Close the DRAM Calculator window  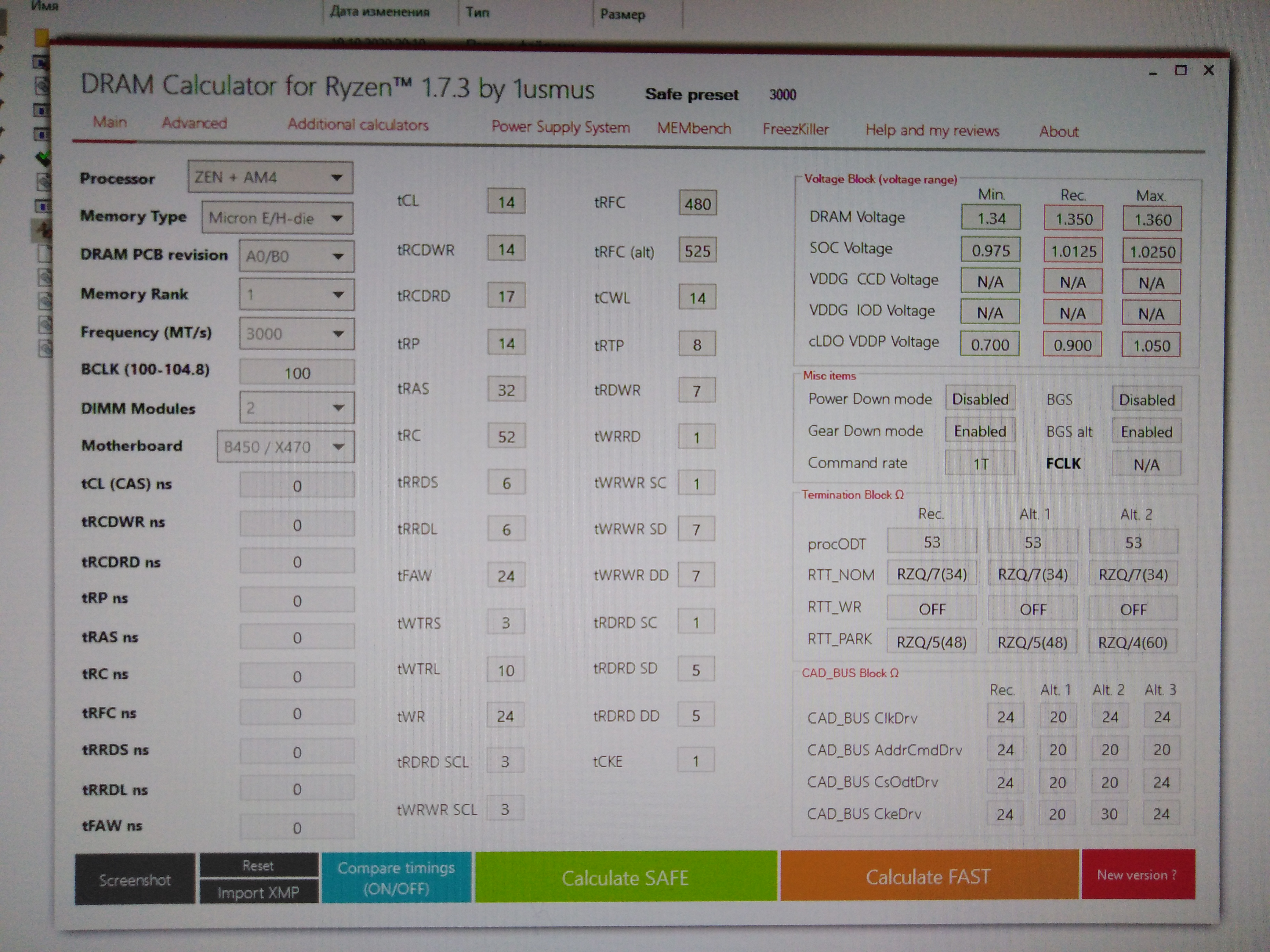coord(1209,70)
